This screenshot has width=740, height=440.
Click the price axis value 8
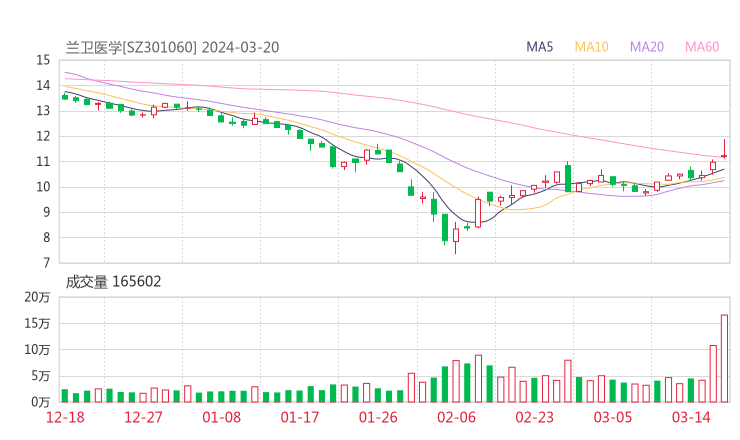pos(46,237)
